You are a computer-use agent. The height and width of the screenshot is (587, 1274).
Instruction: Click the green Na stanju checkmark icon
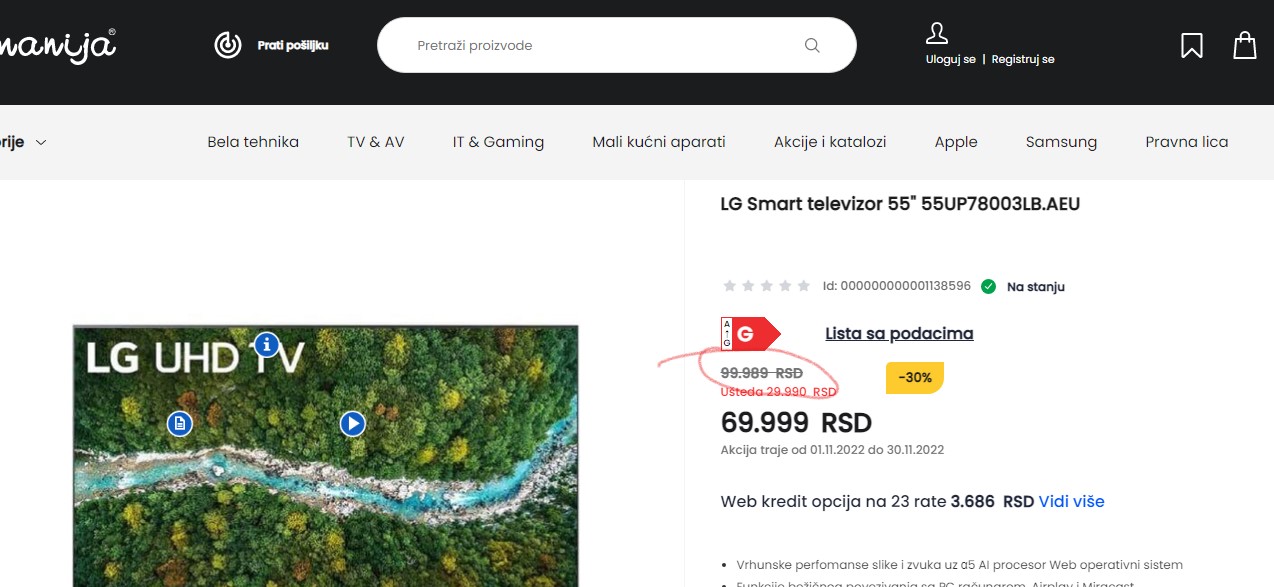(988, 286)
